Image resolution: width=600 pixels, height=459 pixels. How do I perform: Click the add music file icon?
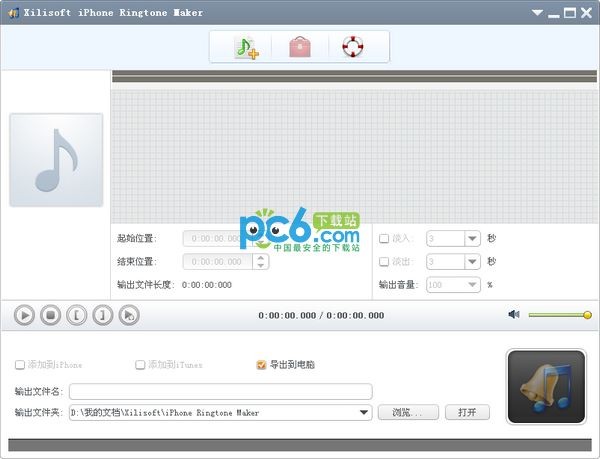pyautogui.click(x=246, y=47)
